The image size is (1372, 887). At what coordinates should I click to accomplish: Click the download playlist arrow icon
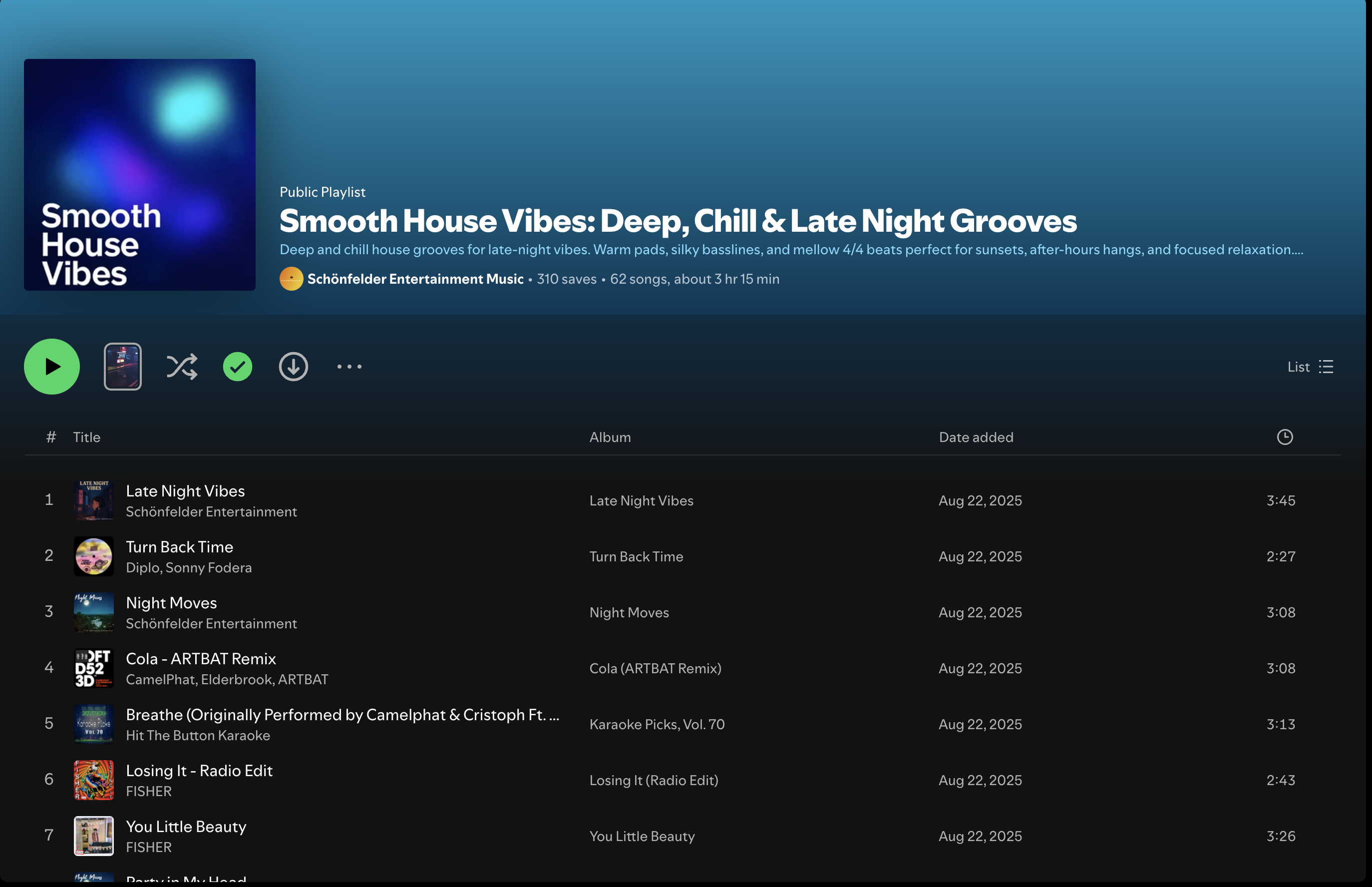(x=293, y=366)
